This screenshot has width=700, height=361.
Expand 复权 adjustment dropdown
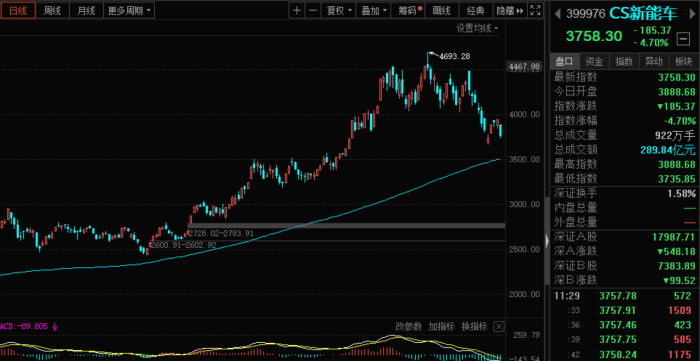pos(339,11)
